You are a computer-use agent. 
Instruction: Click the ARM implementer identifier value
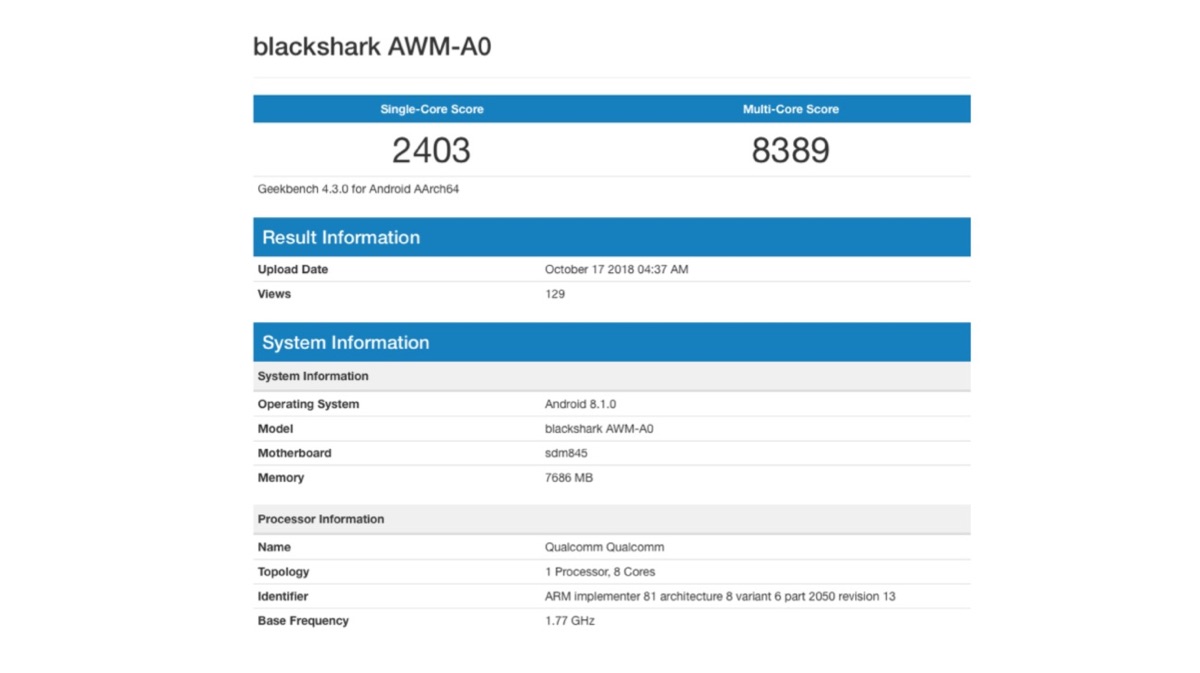click(719, 597)
